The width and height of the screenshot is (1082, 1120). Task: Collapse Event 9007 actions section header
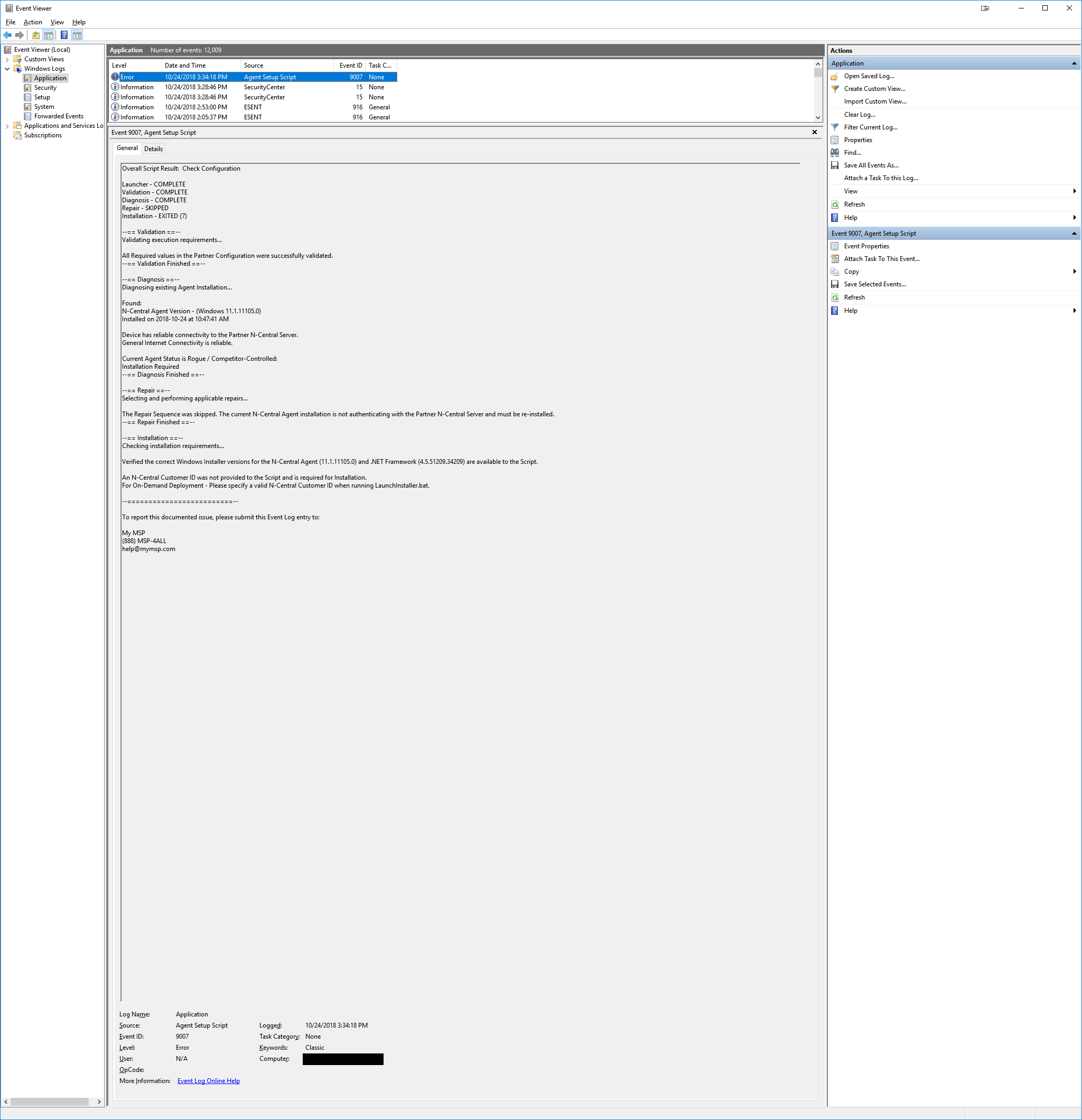1074,234
